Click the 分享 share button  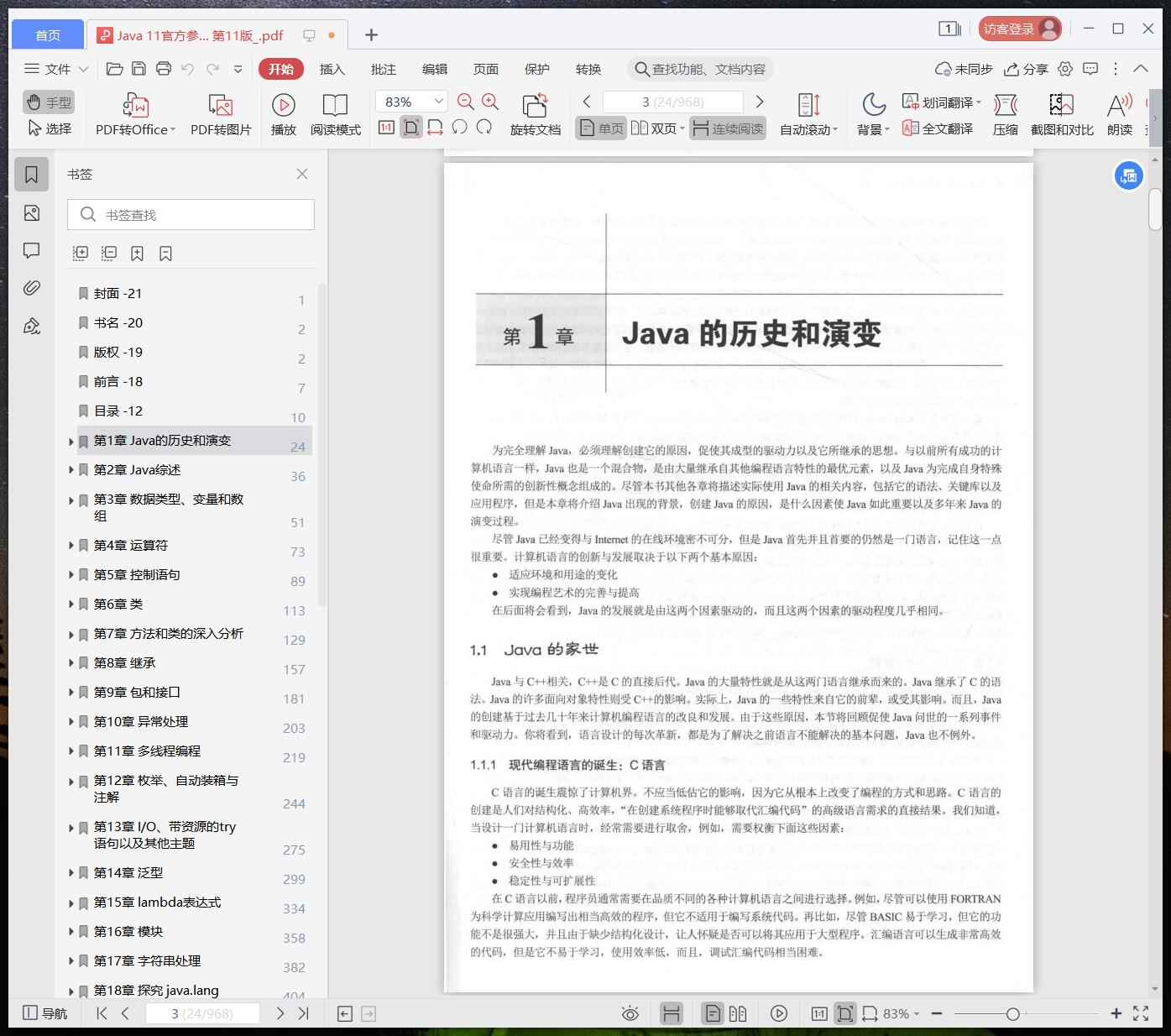pyautogui.click(x=1026, y=69)
